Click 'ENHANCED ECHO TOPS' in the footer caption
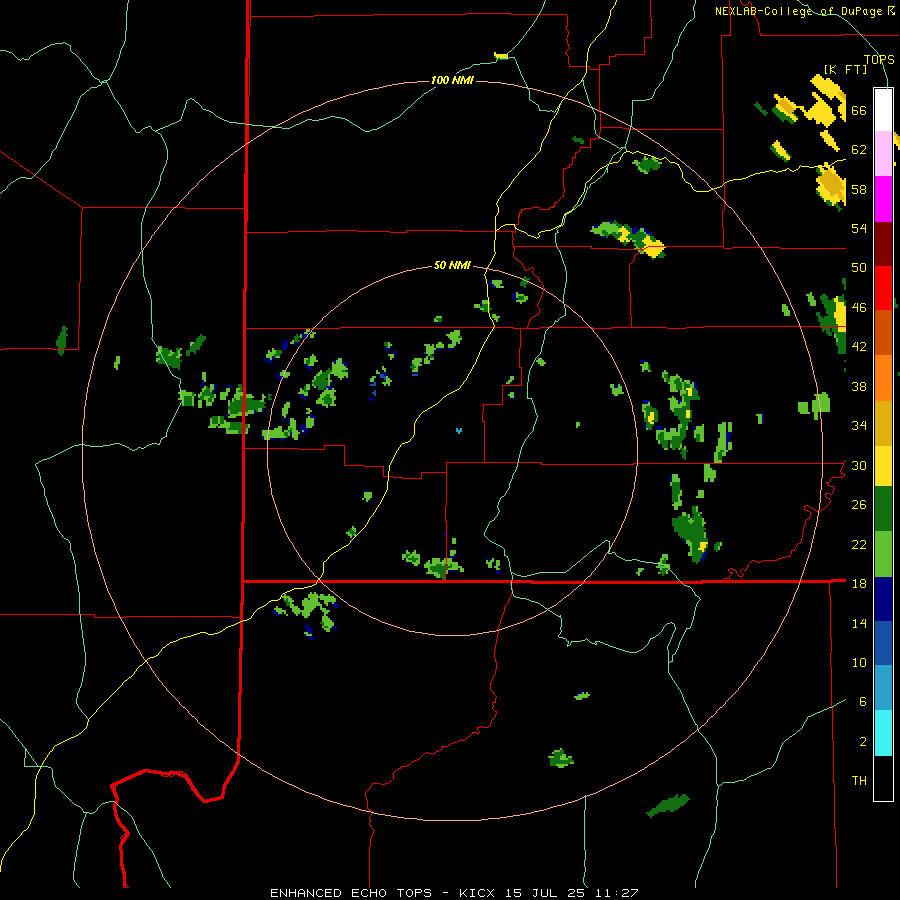The height and width of the screenshot is (900, 900). (351, 893)
